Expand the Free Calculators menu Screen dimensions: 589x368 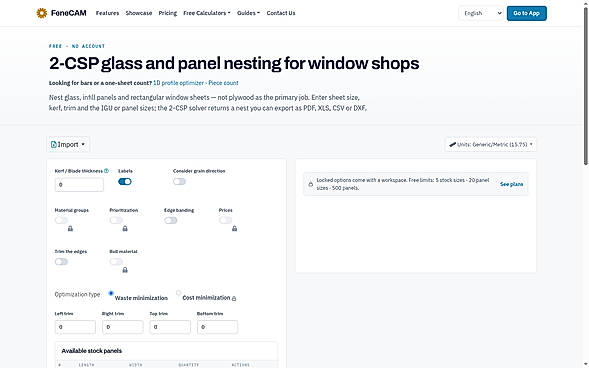(x=207, y=13)
